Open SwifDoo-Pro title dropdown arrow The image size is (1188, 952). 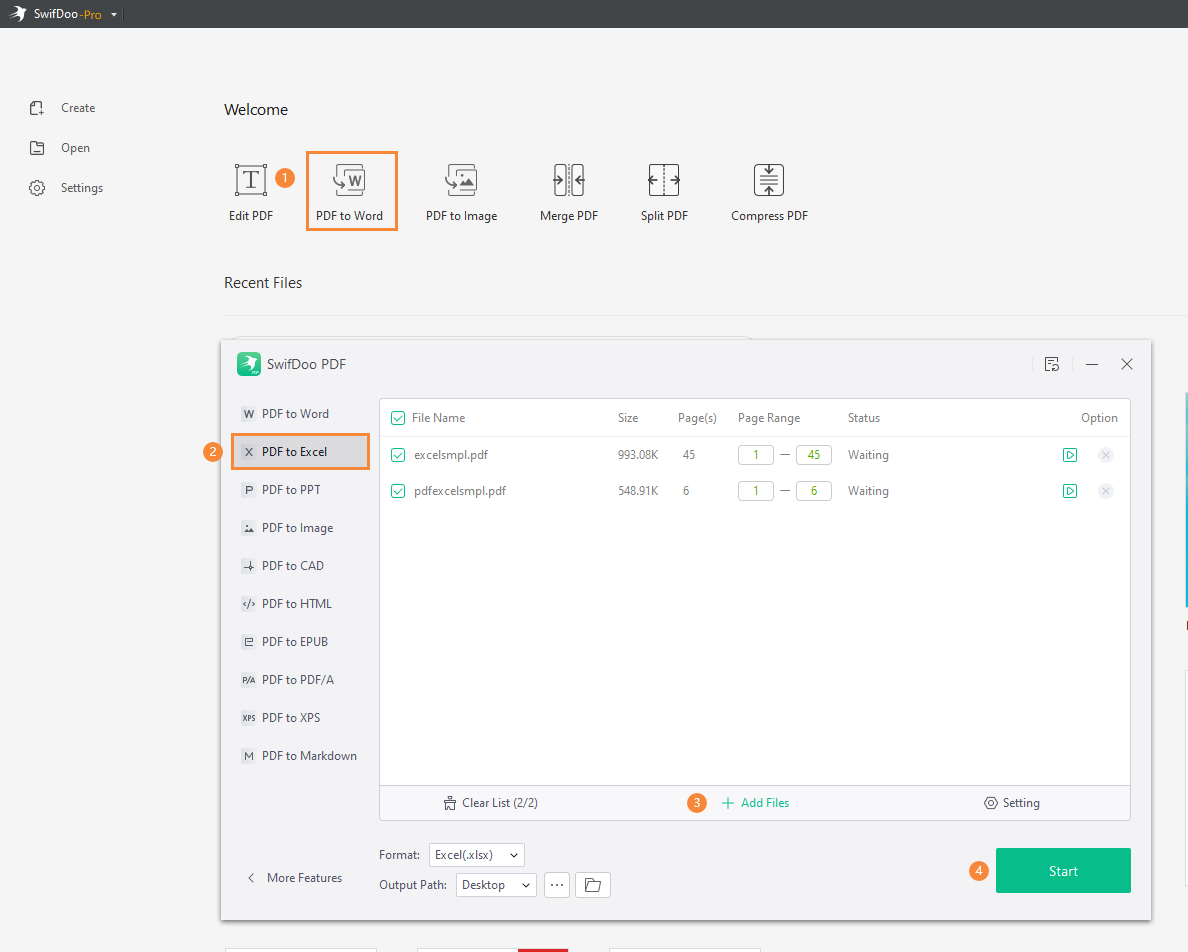click(114, 14)
